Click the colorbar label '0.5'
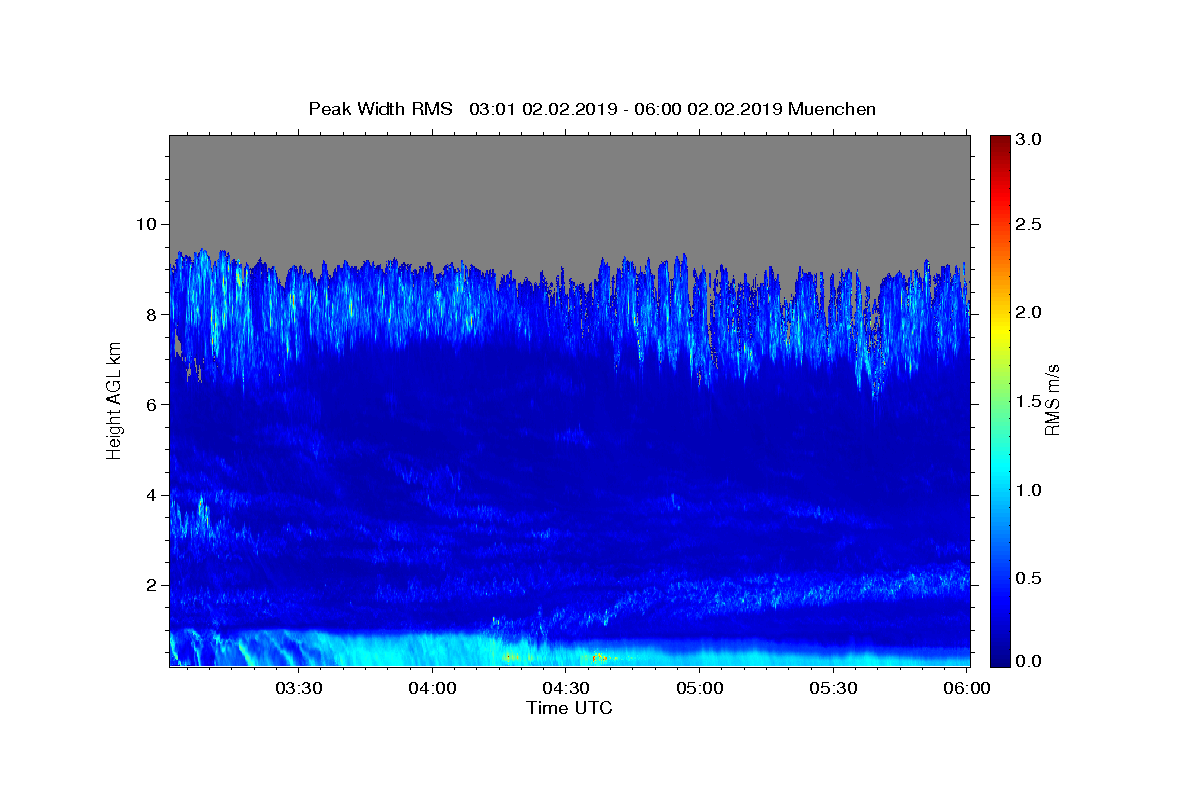1200x800 pixels. tap(1029, 579)
